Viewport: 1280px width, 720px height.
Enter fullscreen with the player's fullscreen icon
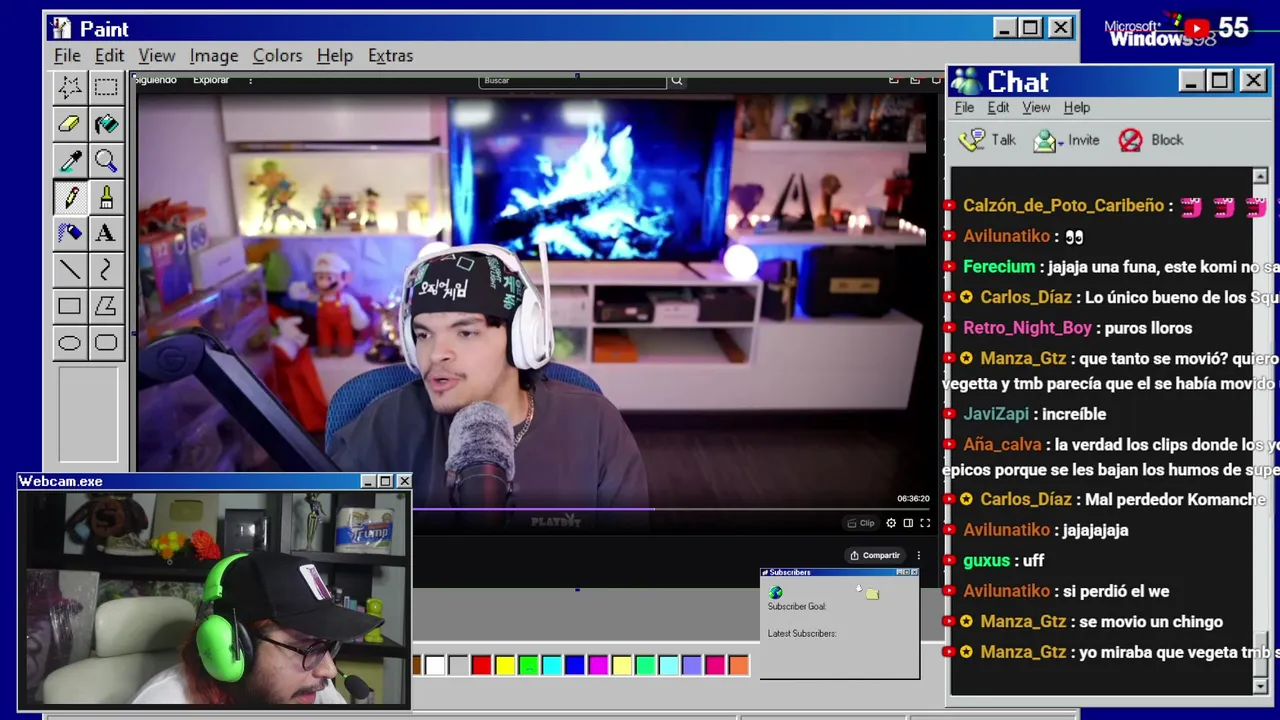[x=925, y=523]
